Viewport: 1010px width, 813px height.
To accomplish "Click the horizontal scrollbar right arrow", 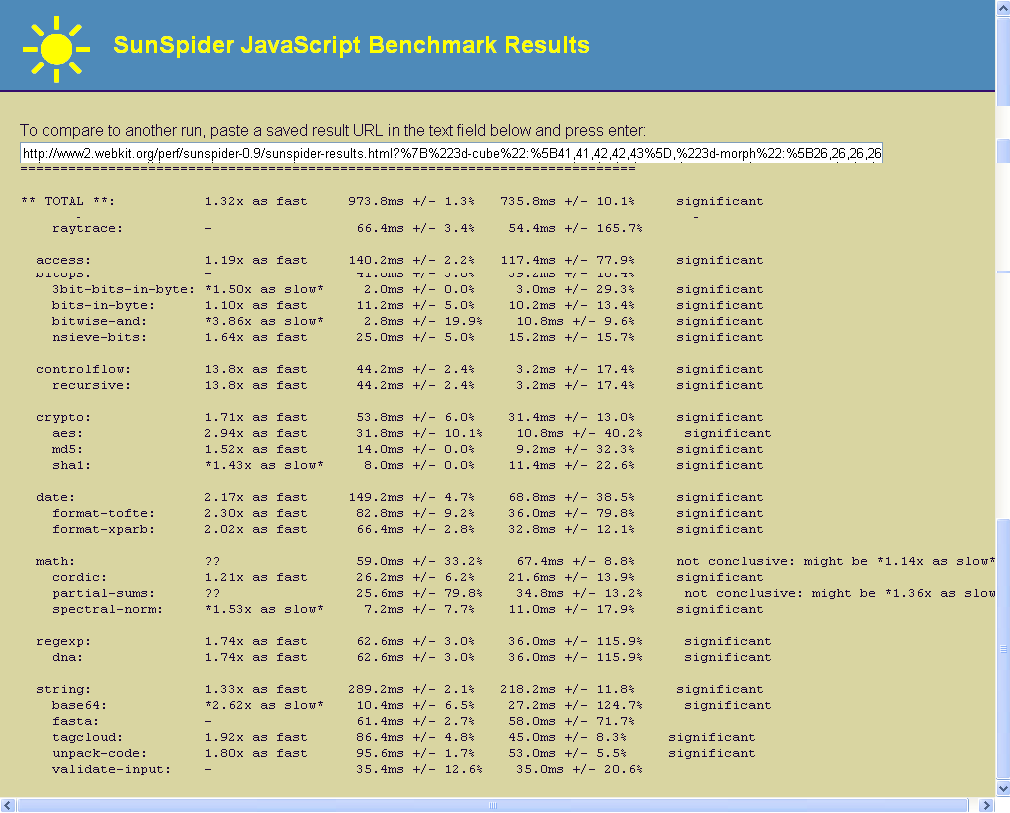I will coord(986,805).
